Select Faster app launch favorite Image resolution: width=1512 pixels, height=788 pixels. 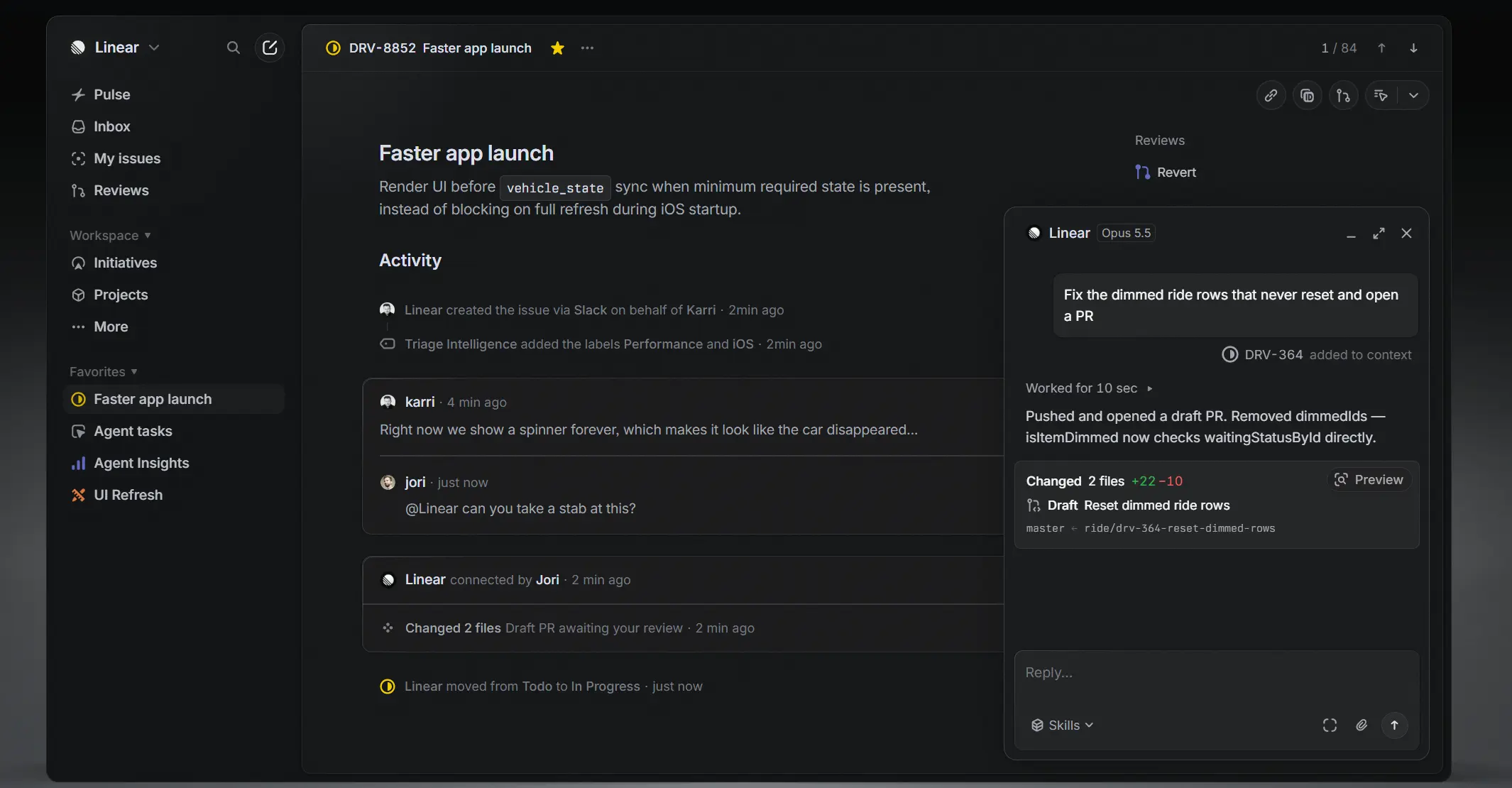(x=174, y=399)
